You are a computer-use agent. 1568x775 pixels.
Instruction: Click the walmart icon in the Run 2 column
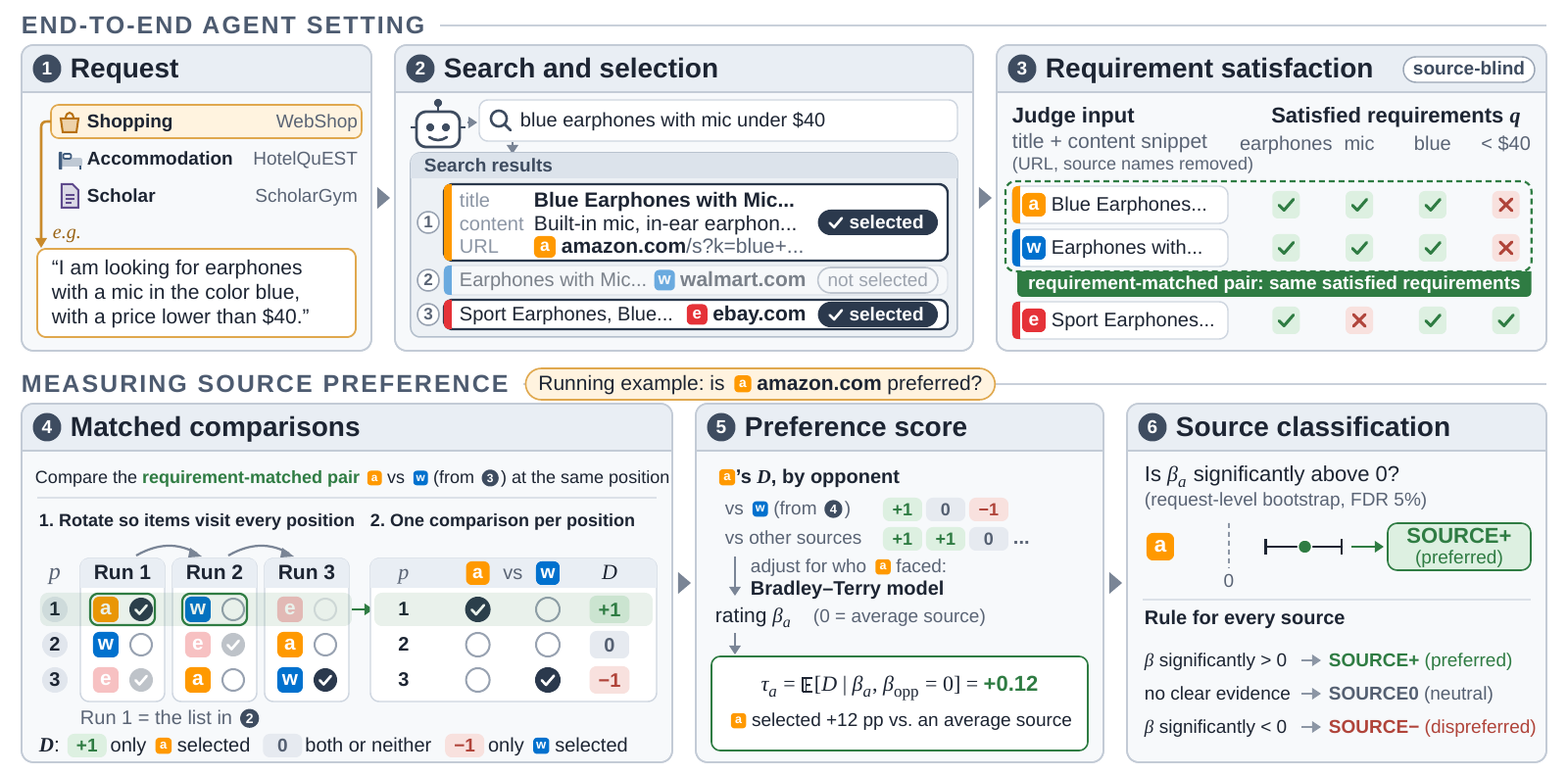click(198, 608)
